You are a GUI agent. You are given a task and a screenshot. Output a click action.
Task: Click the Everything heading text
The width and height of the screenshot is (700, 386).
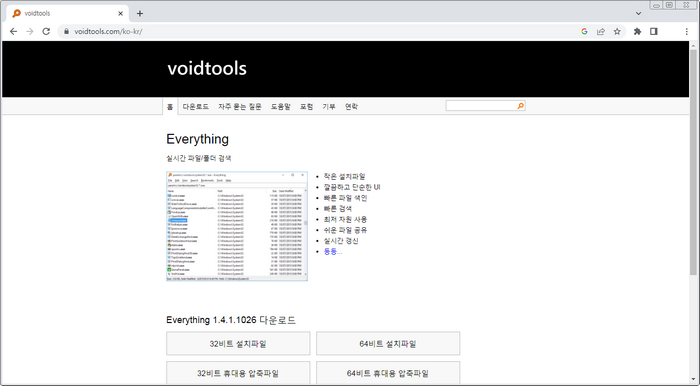[197, 139]
